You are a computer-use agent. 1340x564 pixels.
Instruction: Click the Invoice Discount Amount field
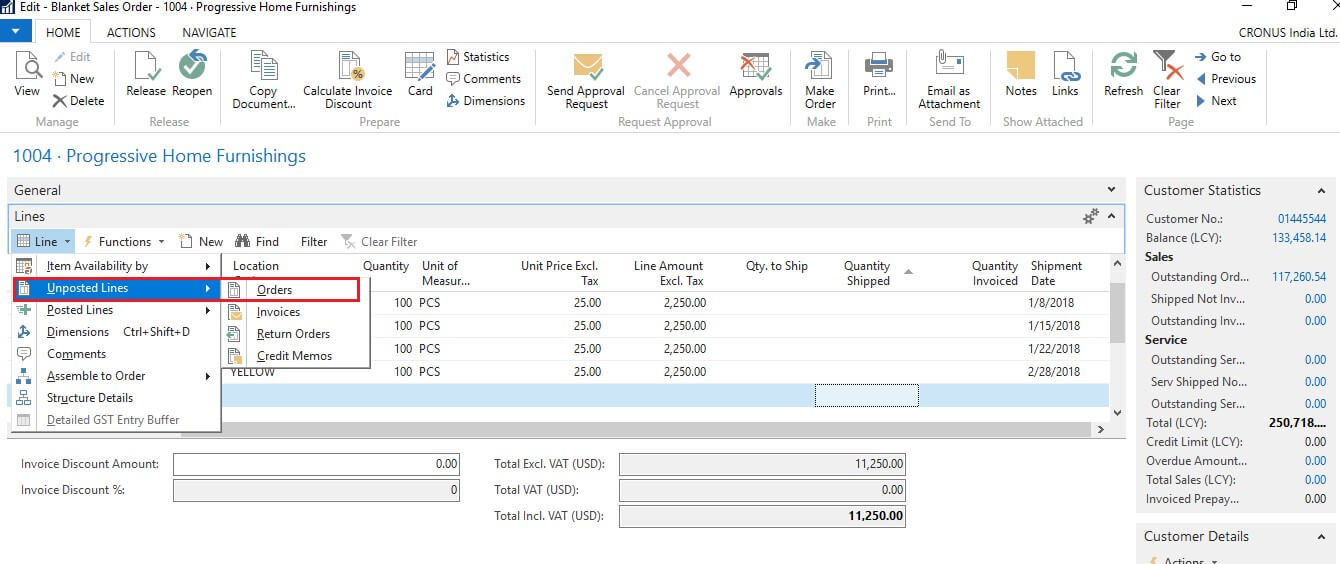pos(317,464)
